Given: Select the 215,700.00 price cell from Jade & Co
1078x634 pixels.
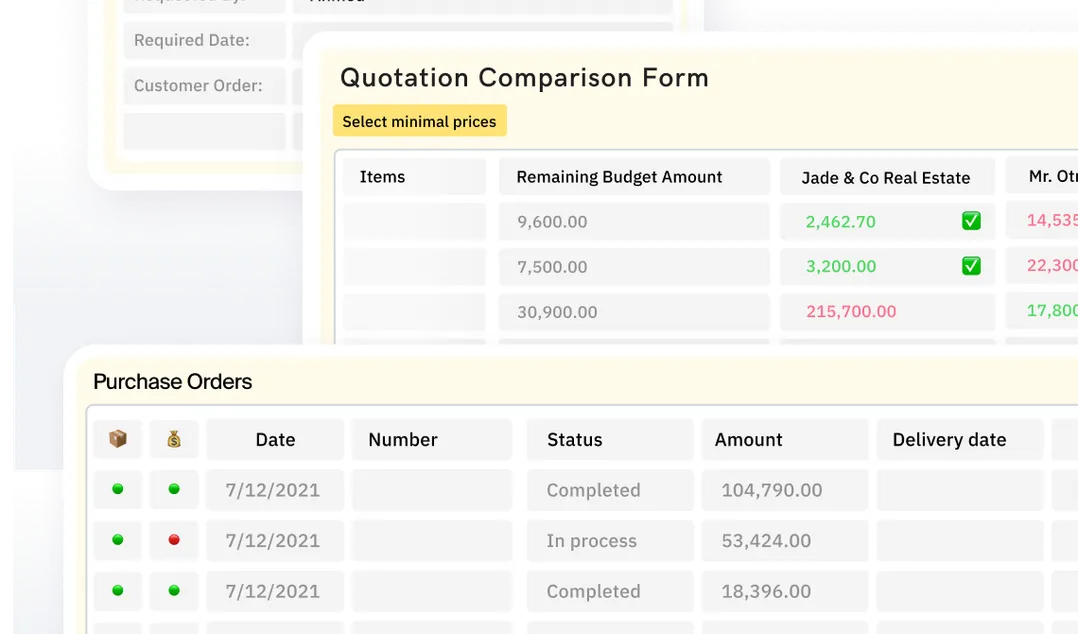Looking at the screenshot, I should (887, 311).
